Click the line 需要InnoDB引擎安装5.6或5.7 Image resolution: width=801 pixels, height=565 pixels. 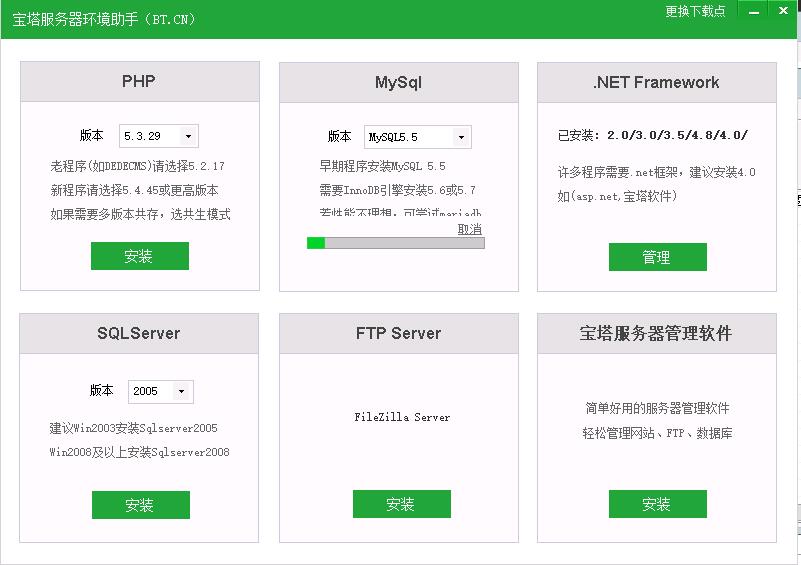point(397,190)
